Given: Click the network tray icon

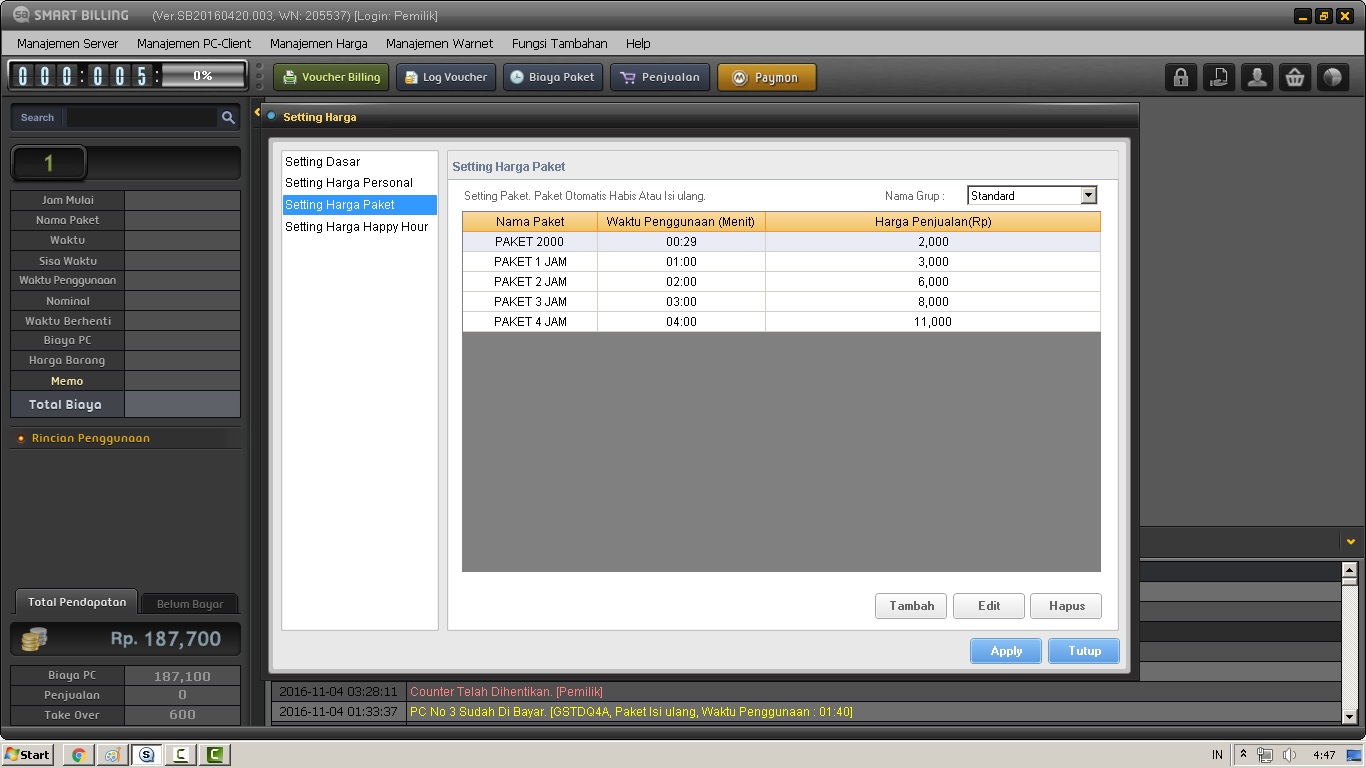Looking at the screenshot, I should pyautogui.click(x=1266, y=755).
